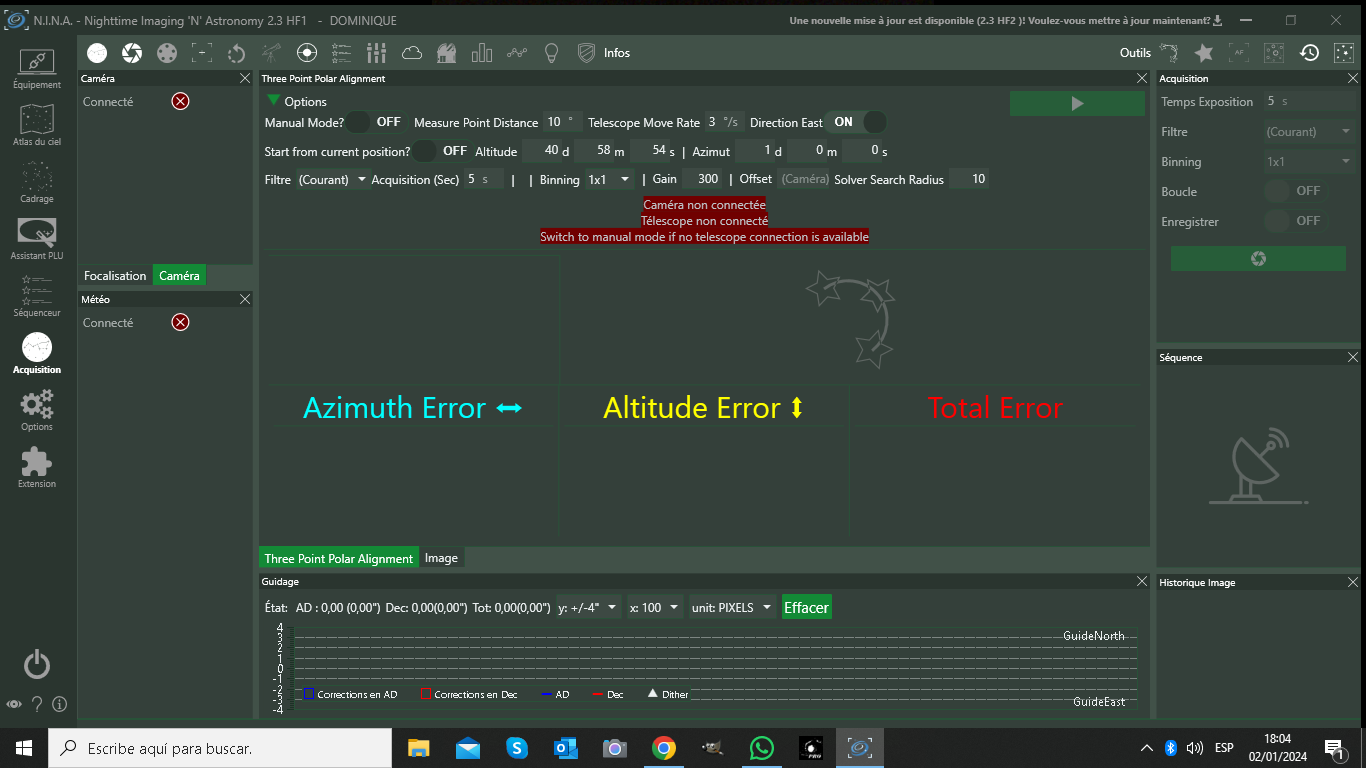
Task: Click the Gain value field
Action: 702,179
